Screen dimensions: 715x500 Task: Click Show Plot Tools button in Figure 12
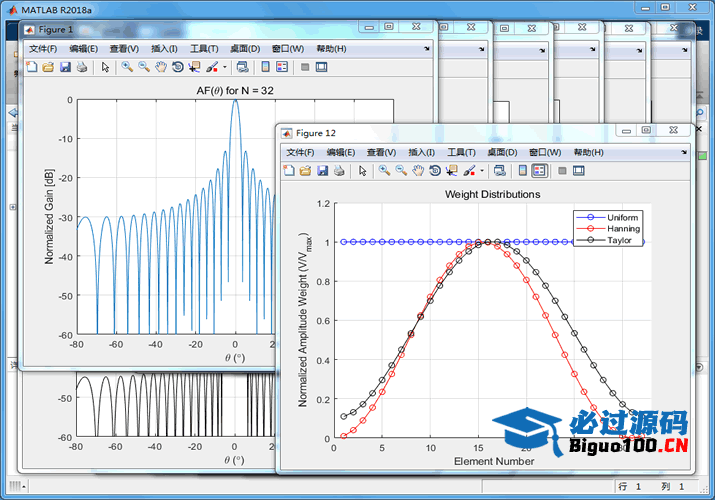click(578, 171)
